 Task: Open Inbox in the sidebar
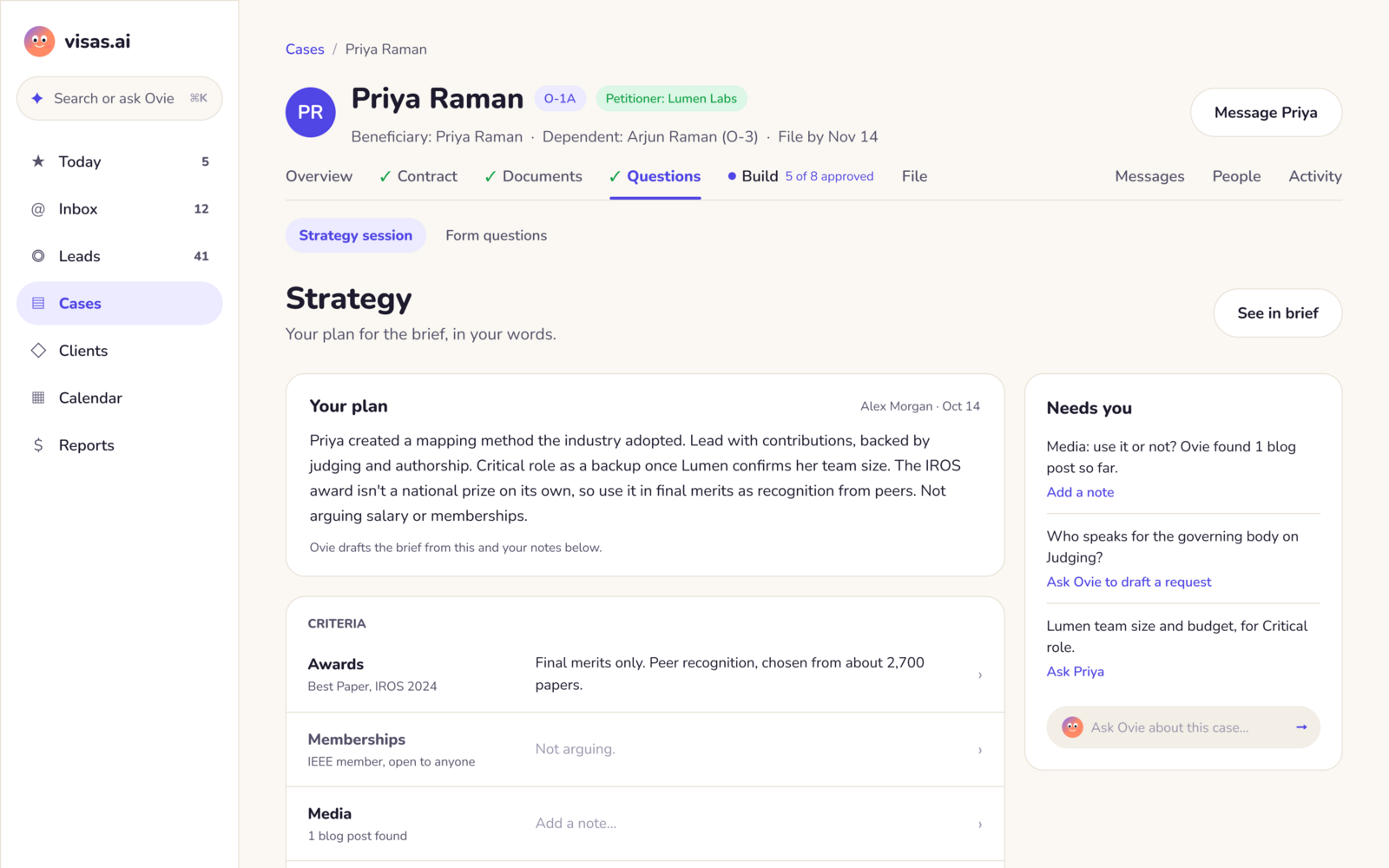[120, 209]
